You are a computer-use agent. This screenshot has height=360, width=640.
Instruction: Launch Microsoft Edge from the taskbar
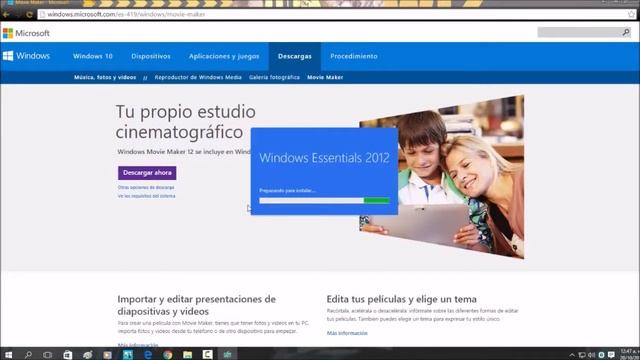pos(148,355)
